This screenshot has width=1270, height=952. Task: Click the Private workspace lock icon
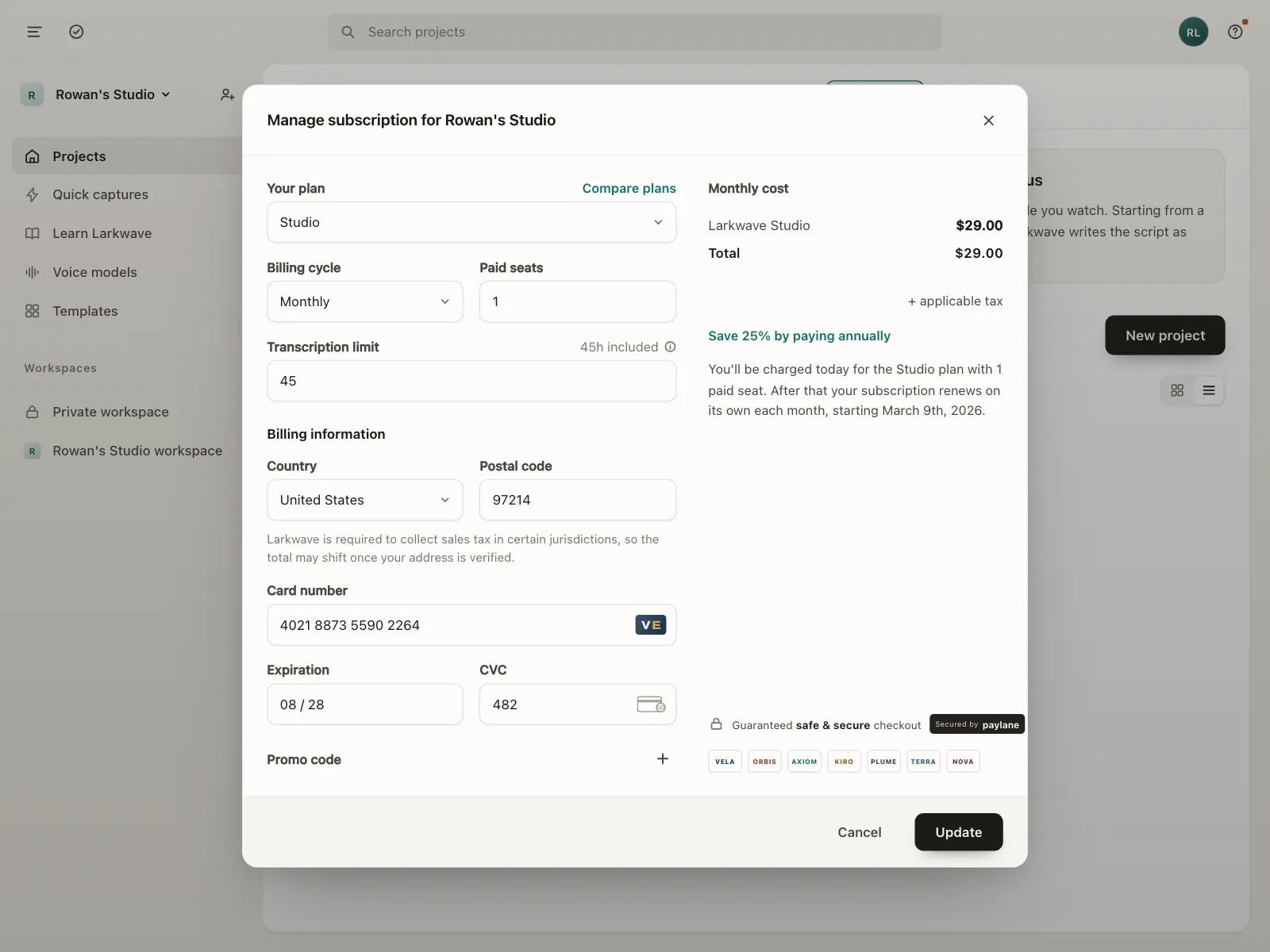point(33,412)
